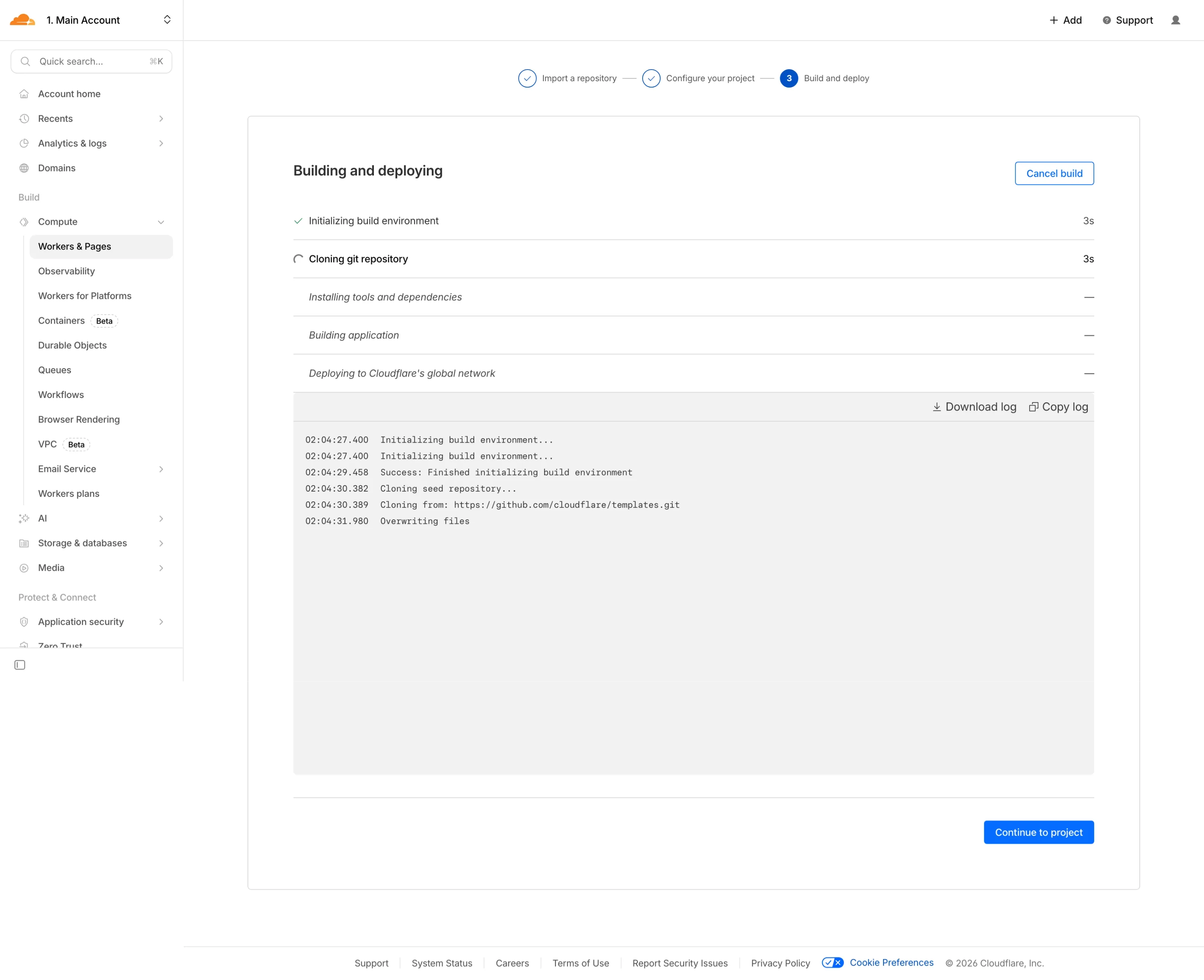Expand Application security chevron
Screen dimensions: 1204x980
161,622
